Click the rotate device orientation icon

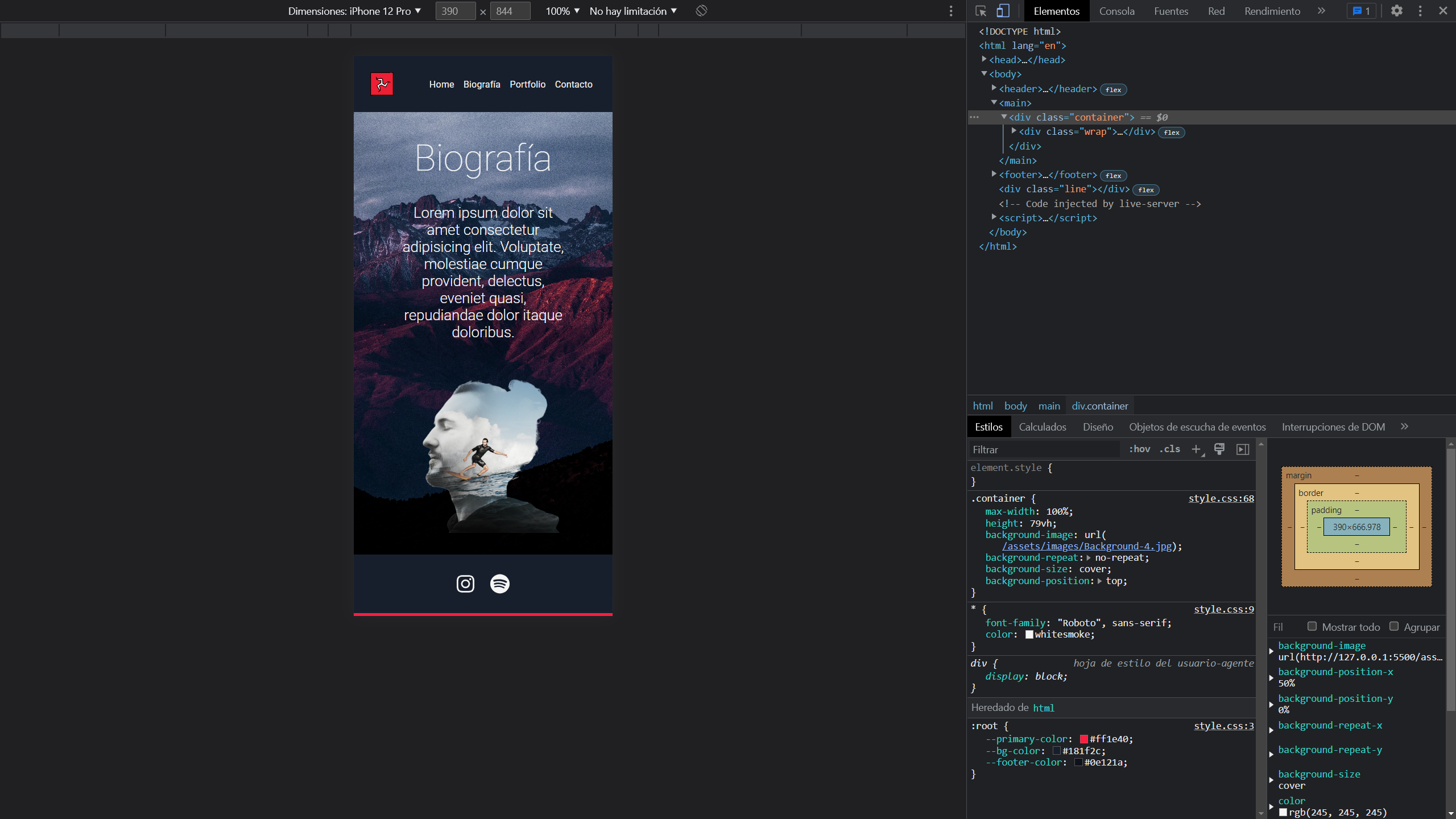click(701, 11)
